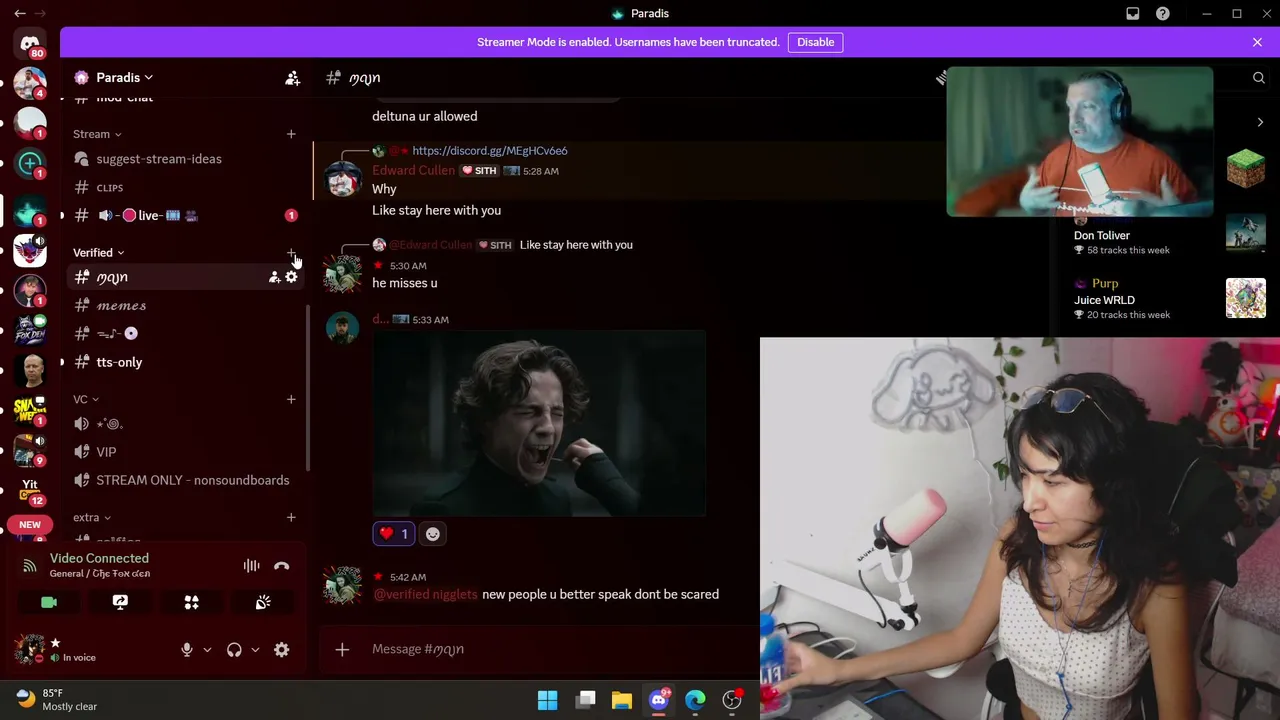Click the @verified role mention
1280x720 pixels.
click(426, 595)
